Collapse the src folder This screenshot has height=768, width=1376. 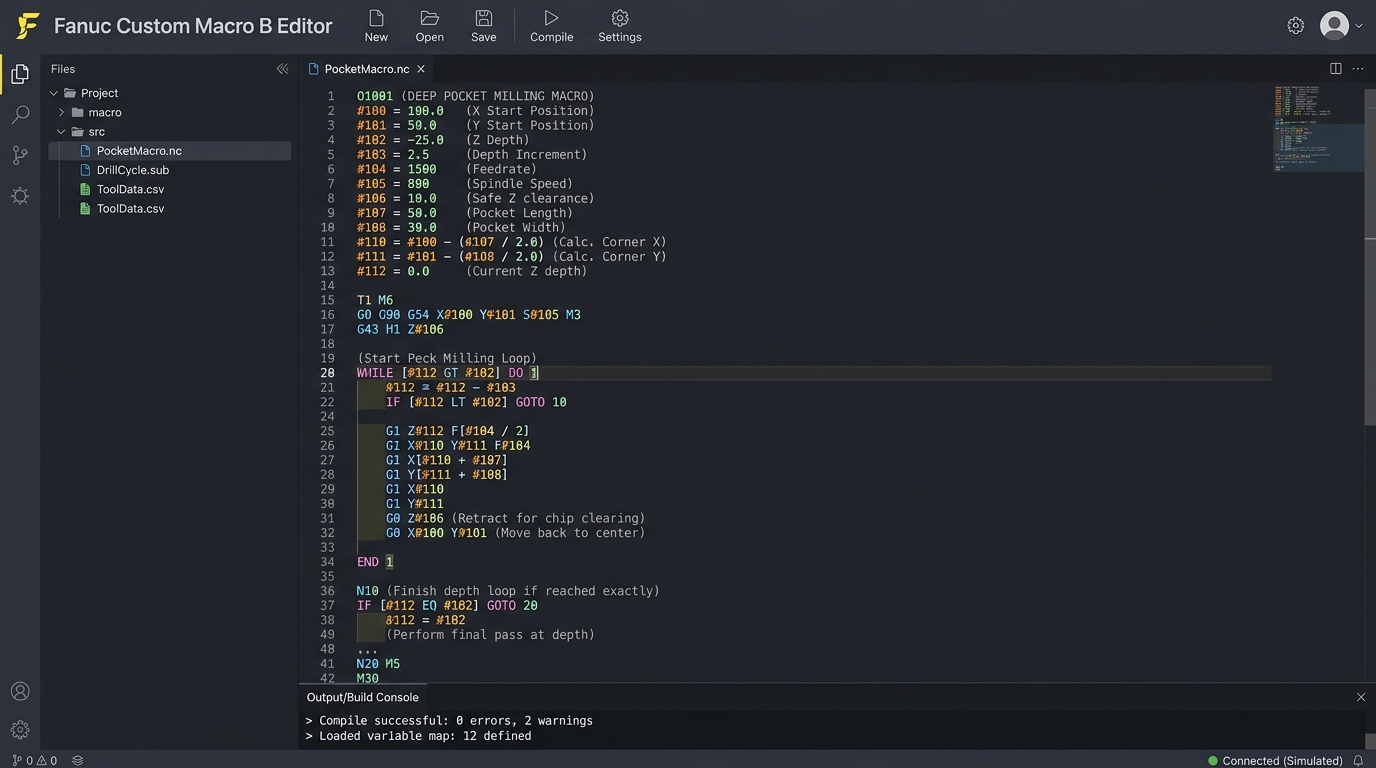point(61,131)
